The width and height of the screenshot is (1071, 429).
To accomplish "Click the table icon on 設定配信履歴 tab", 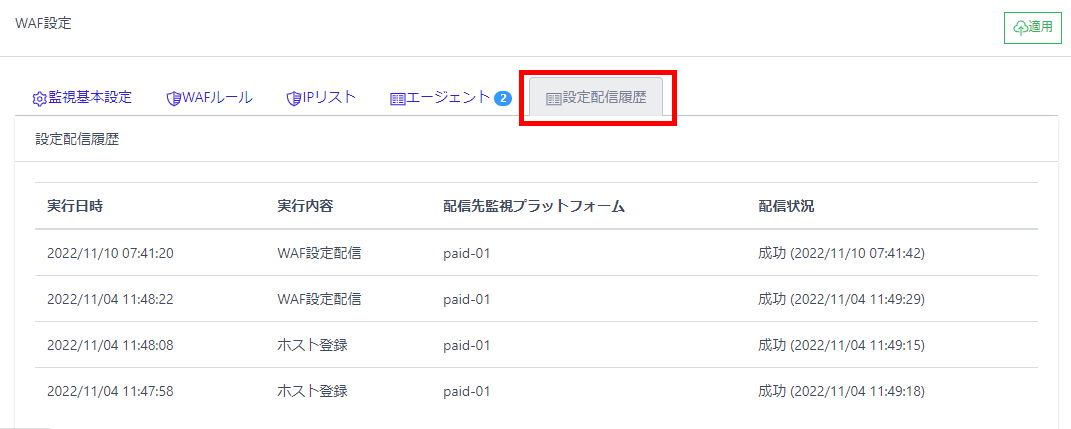I will pyautogui.click(x=553, y=99).
